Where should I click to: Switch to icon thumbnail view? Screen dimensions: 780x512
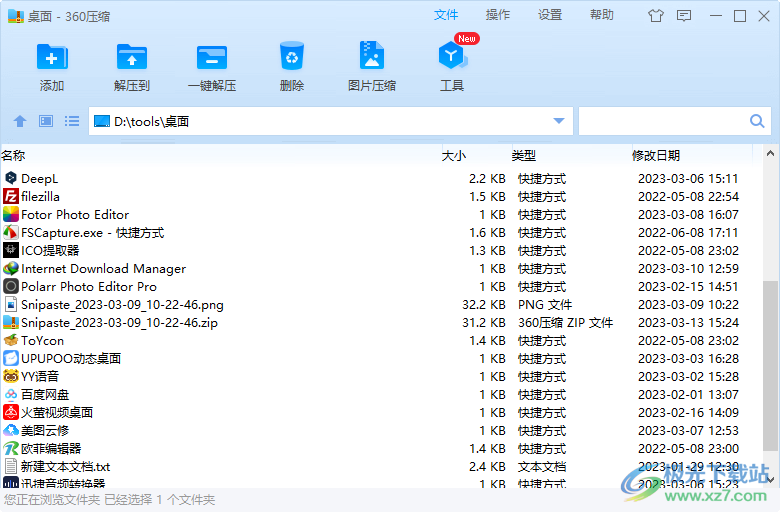tap(46, 121)
